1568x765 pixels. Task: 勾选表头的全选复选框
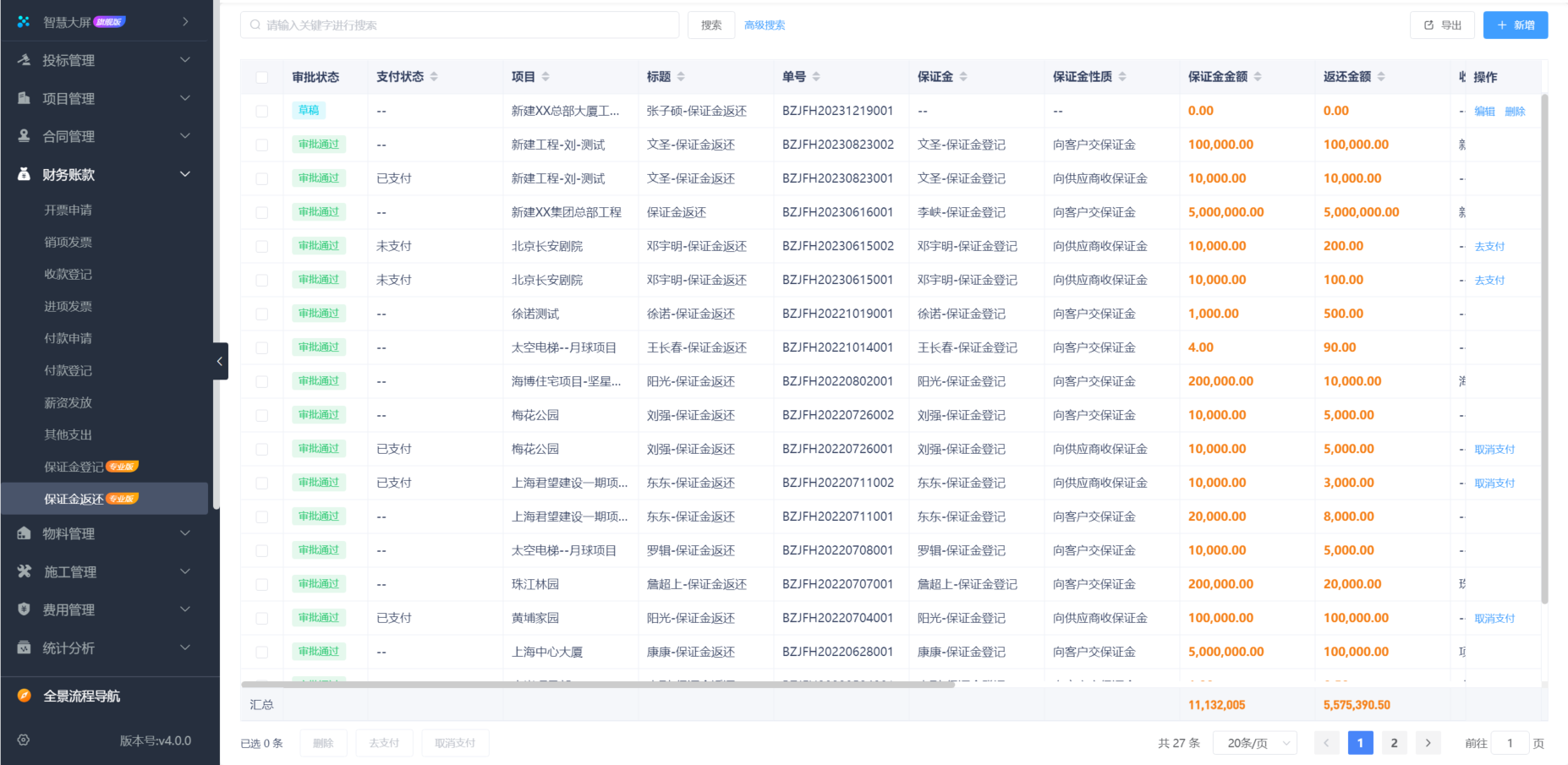(262, 76)
